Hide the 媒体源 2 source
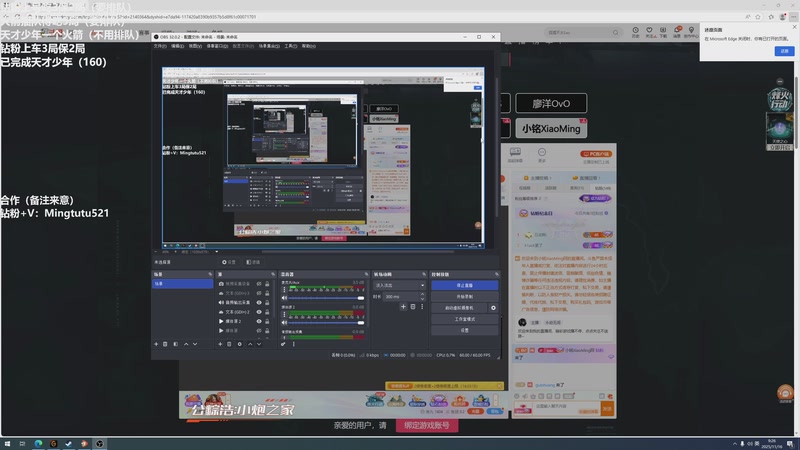800x450 pixels. 259,321
